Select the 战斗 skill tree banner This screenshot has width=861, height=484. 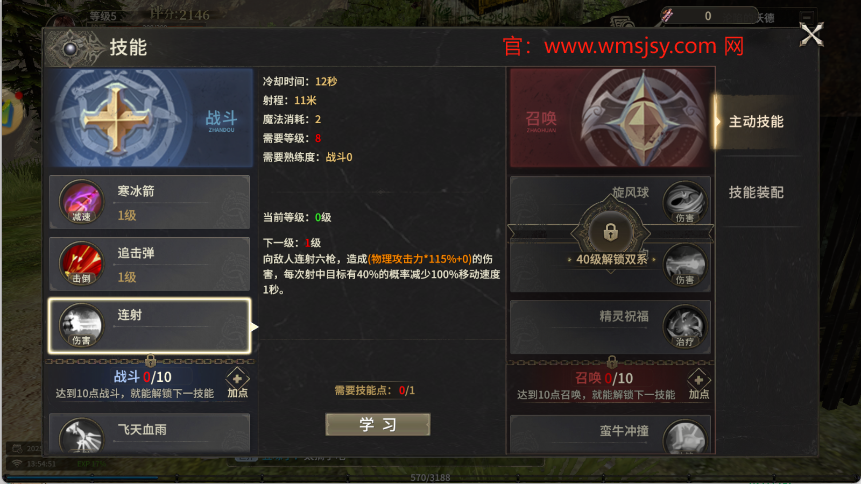150,118
